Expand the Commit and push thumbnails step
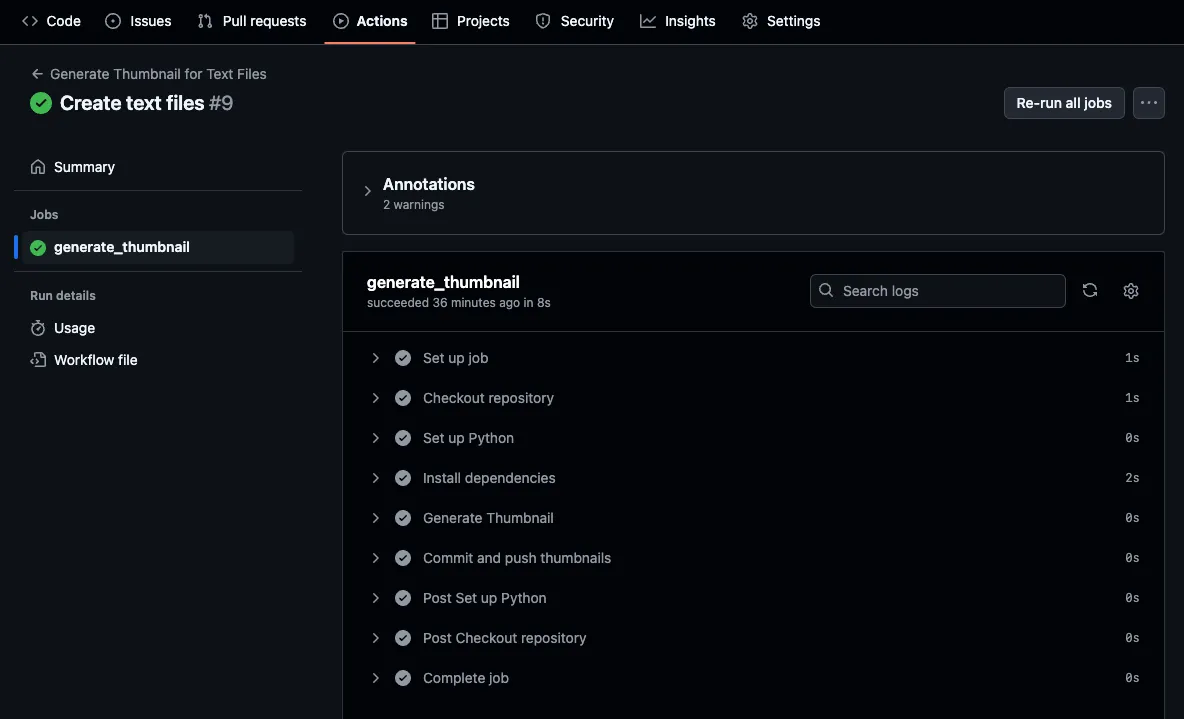Viewport: 1184px width, 719px height. [x=375, y=557]
